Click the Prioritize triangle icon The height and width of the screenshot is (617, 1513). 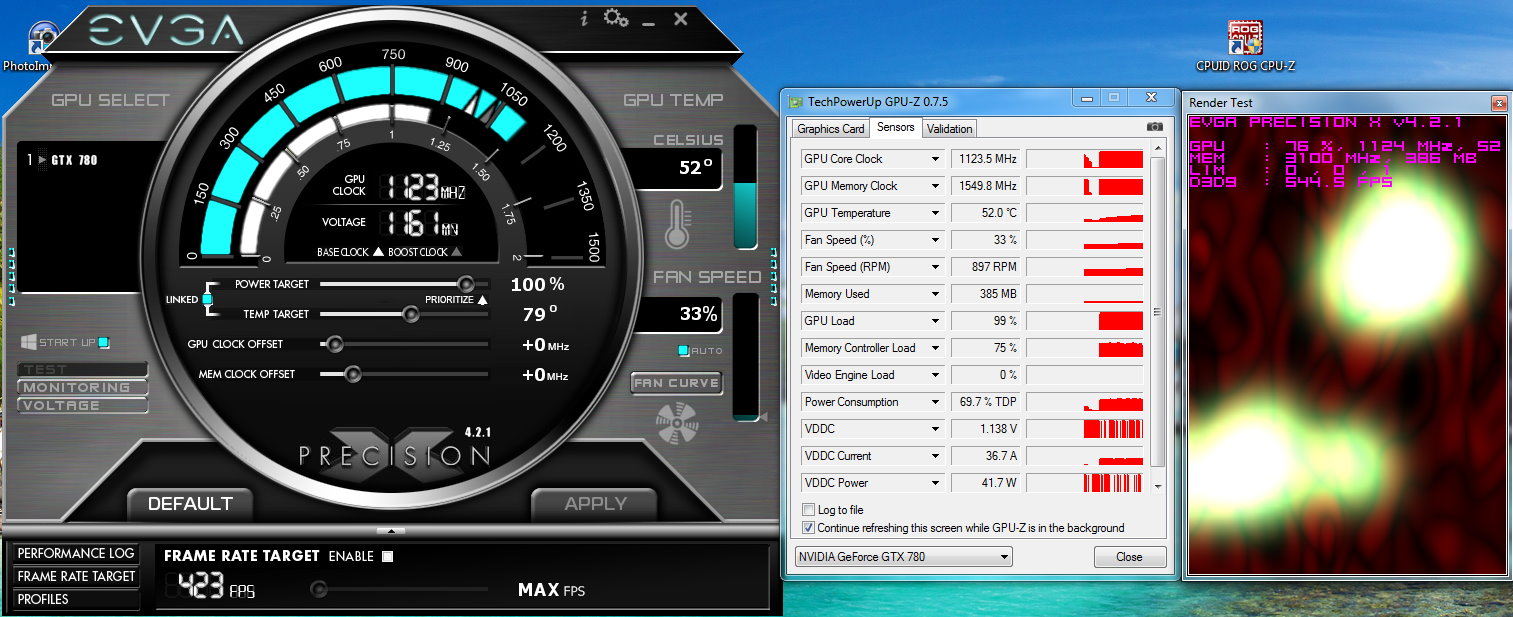coord(482,299)
